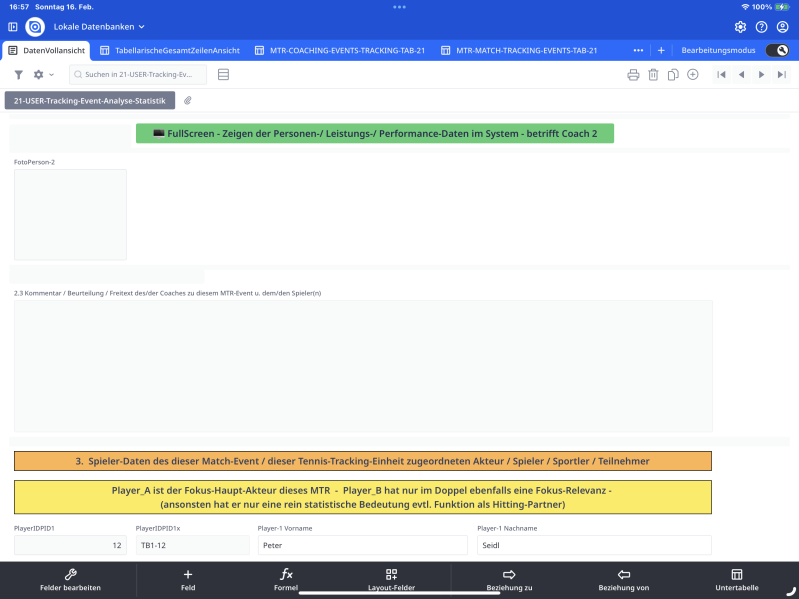Open settings gear in top bar
799x599 pixels.
pyautogui.click(x=740, y=27)
